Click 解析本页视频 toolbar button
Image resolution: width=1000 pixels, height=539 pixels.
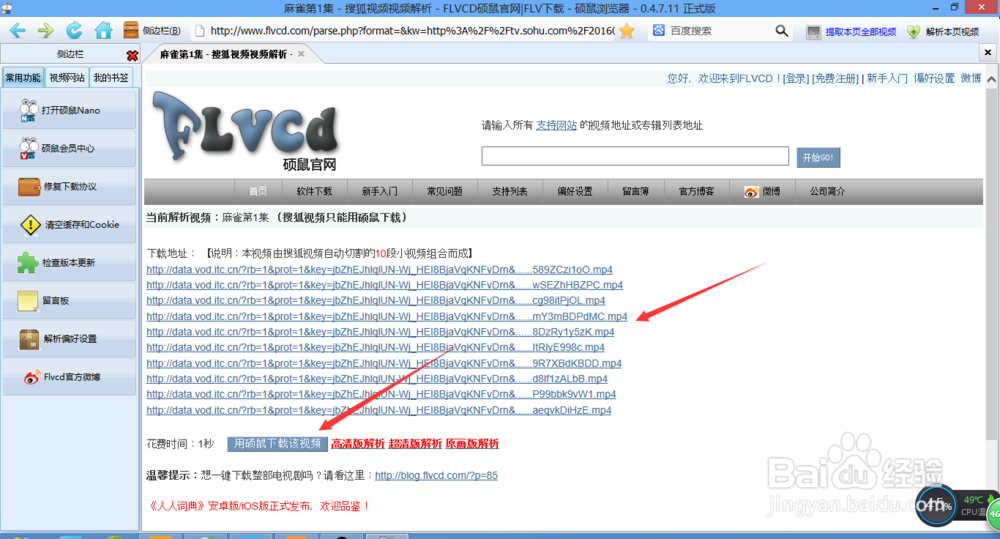[943, 31]
